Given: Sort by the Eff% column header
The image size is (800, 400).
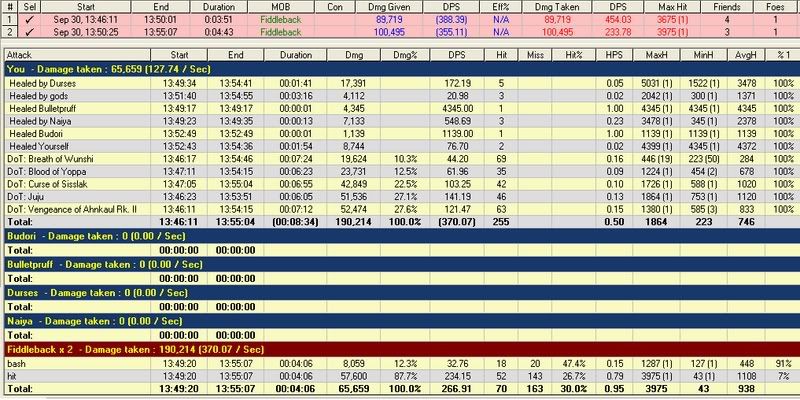Looking at the screenshot, I should coord(502,5).
